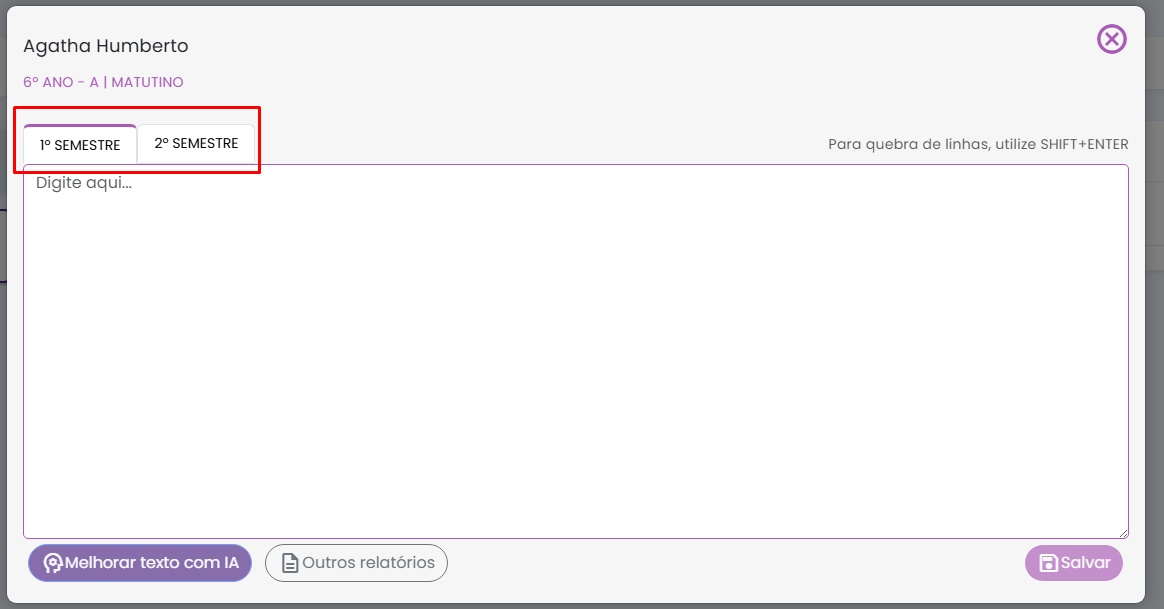Click the blank header space beside the student name
Screen dimensions: 1164x609
click(600, 46)
